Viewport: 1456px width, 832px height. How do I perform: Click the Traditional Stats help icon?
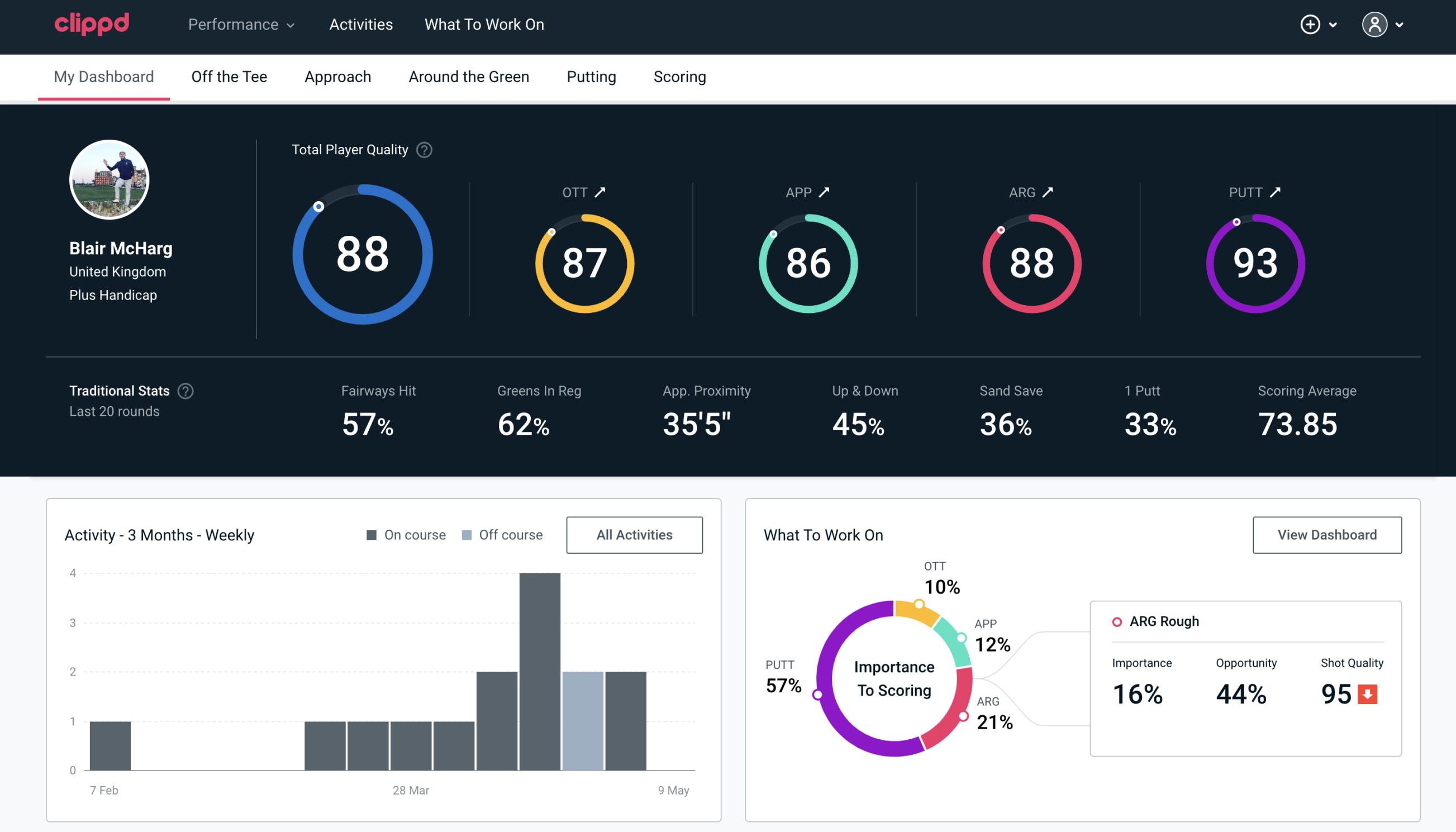(185, 391)
